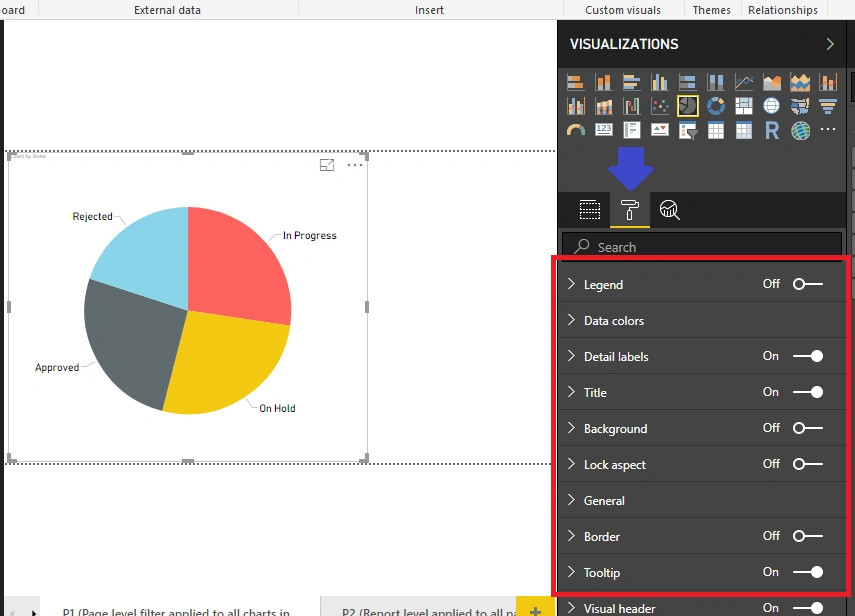
Task: Select the Stacked bar chart visual
Action: pos(575,82)
